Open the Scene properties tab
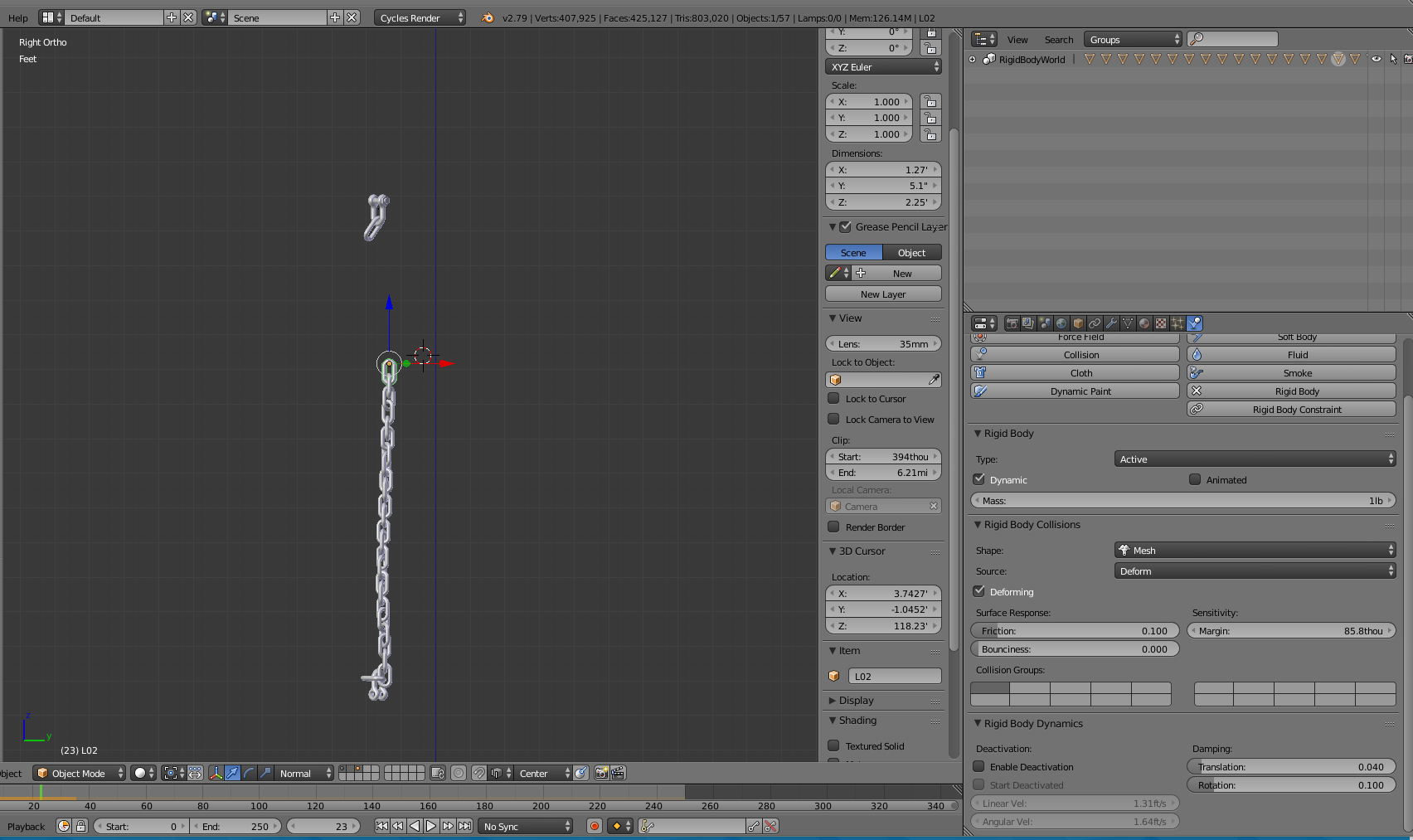The image size is (1413, 840). pos(1045,323)
